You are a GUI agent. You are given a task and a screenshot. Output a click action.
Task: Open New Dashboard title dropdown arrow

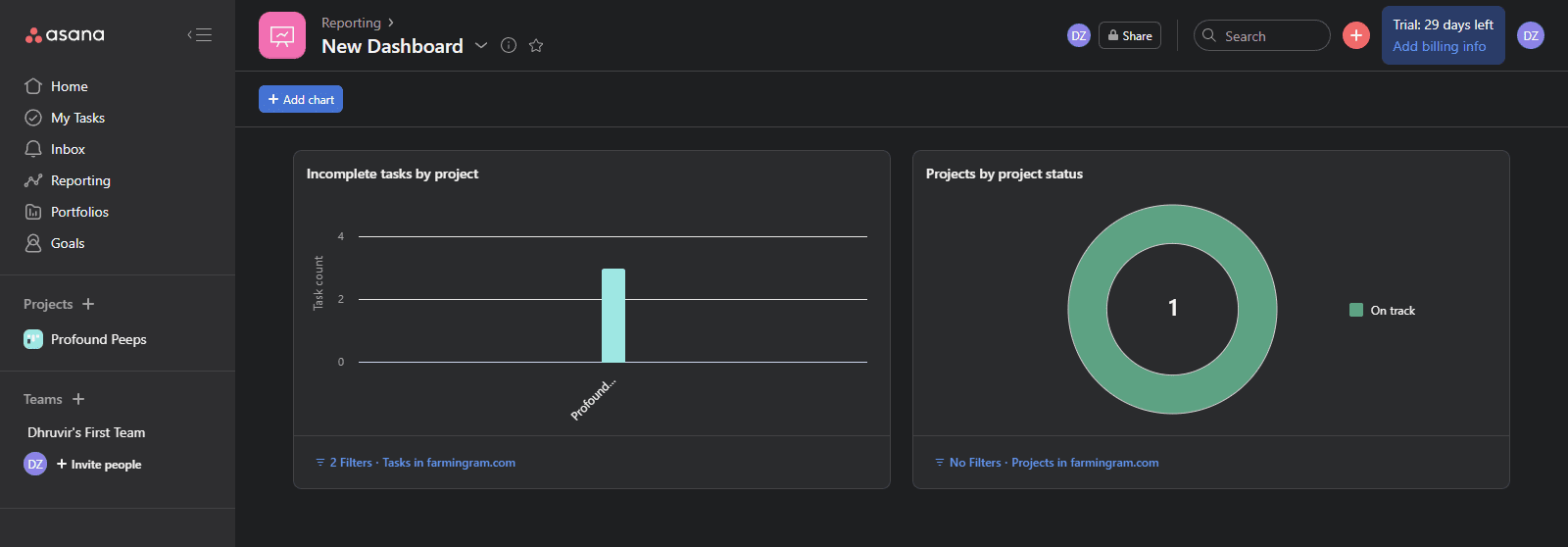(x=481, y=46)
